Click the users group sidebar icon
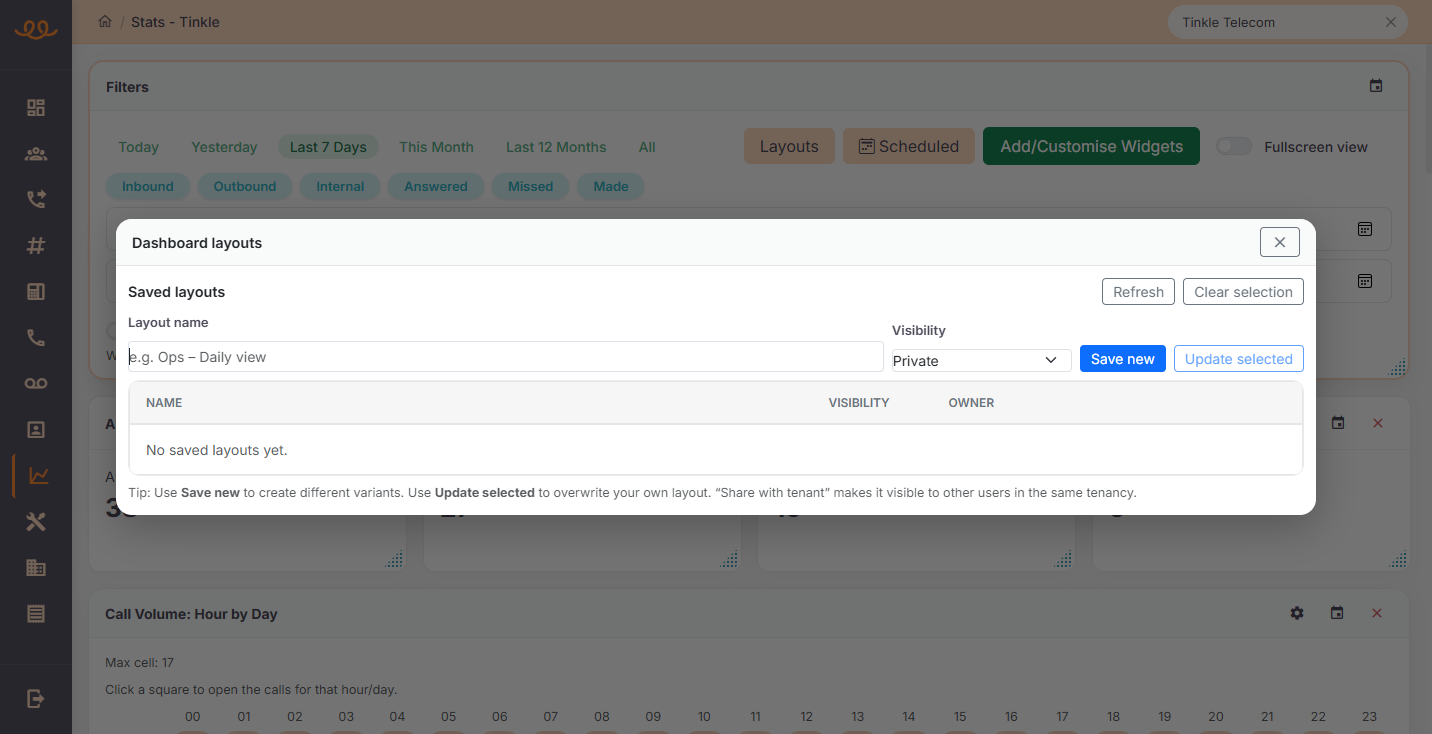 tap(36, 154)
